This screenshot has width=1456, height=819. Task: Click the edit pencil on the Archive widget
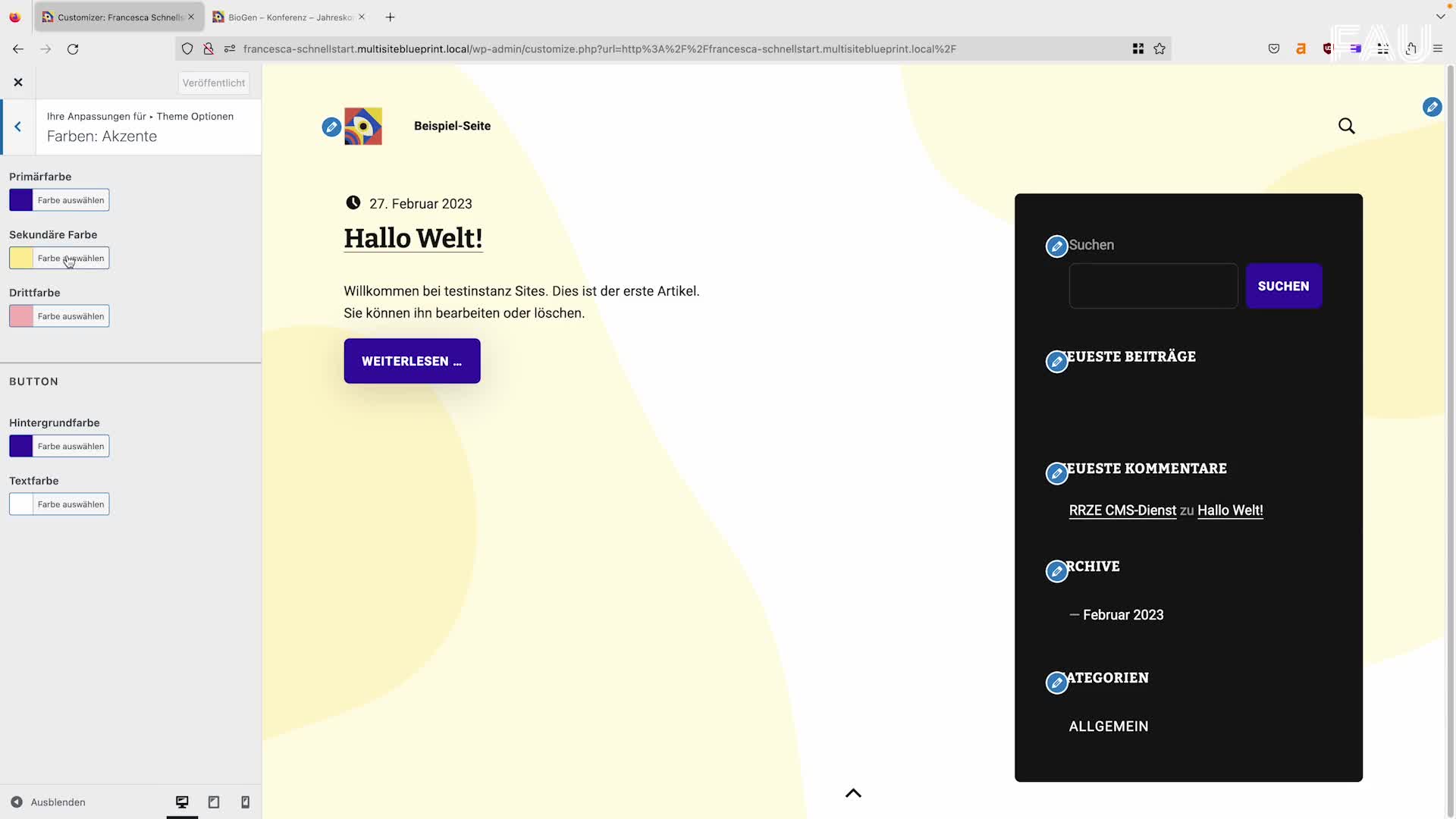[1057, 571]
